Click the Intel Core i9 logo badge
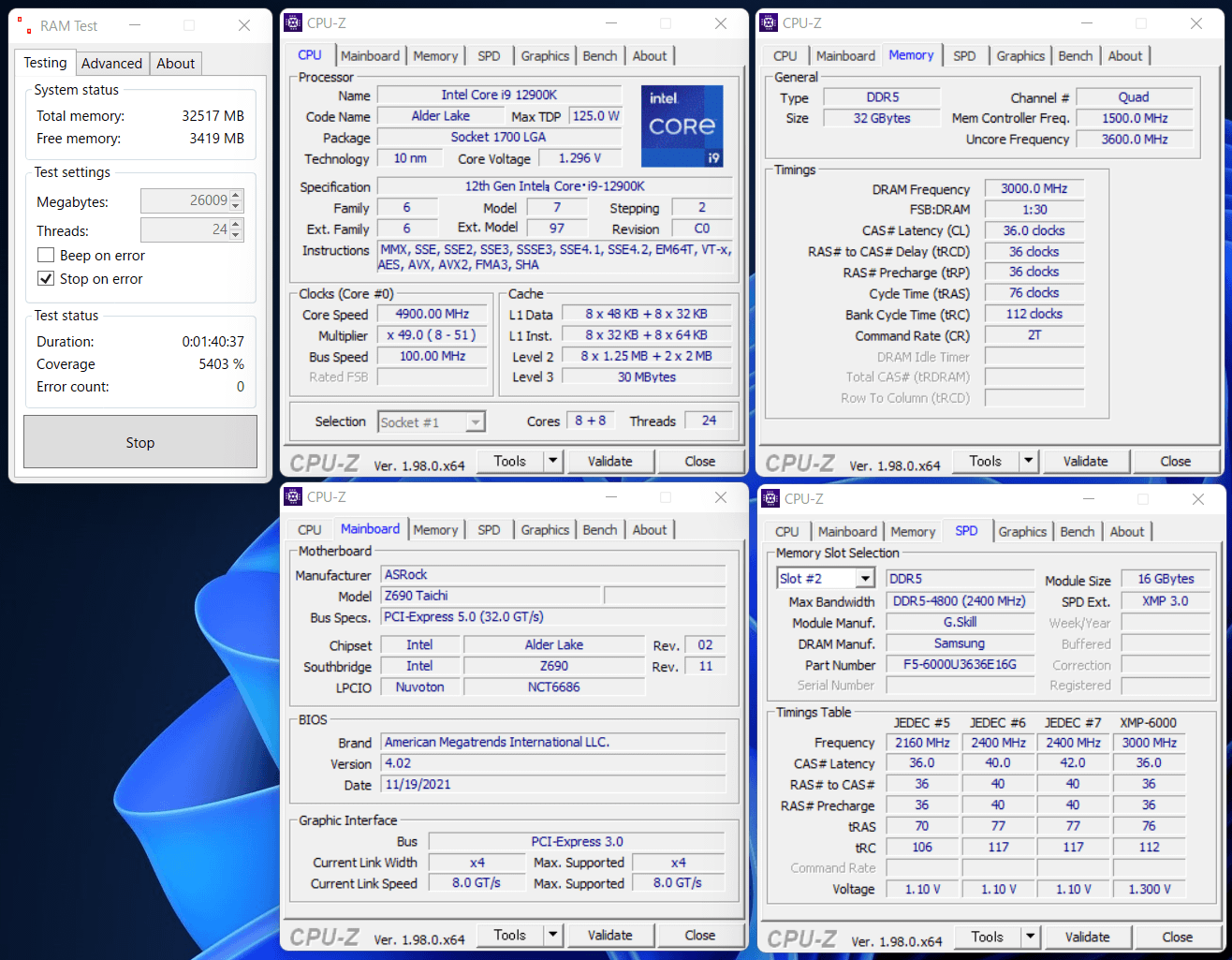The width and height of the screenshot is (1232, 960). 682,126
